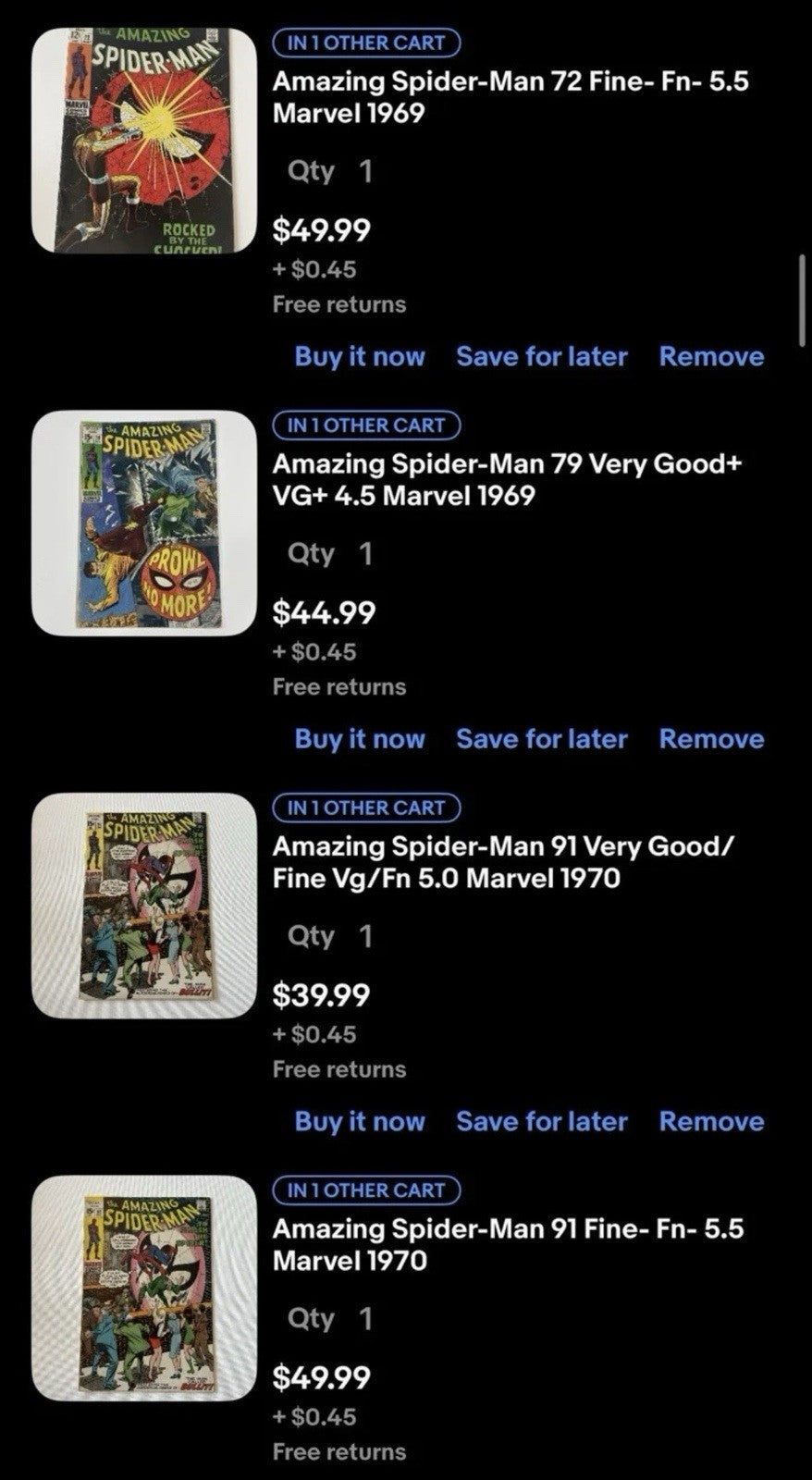
Task: Open Spider-Man 91 Fine- Fn- 5.5 title
Action: [508, 1244]
